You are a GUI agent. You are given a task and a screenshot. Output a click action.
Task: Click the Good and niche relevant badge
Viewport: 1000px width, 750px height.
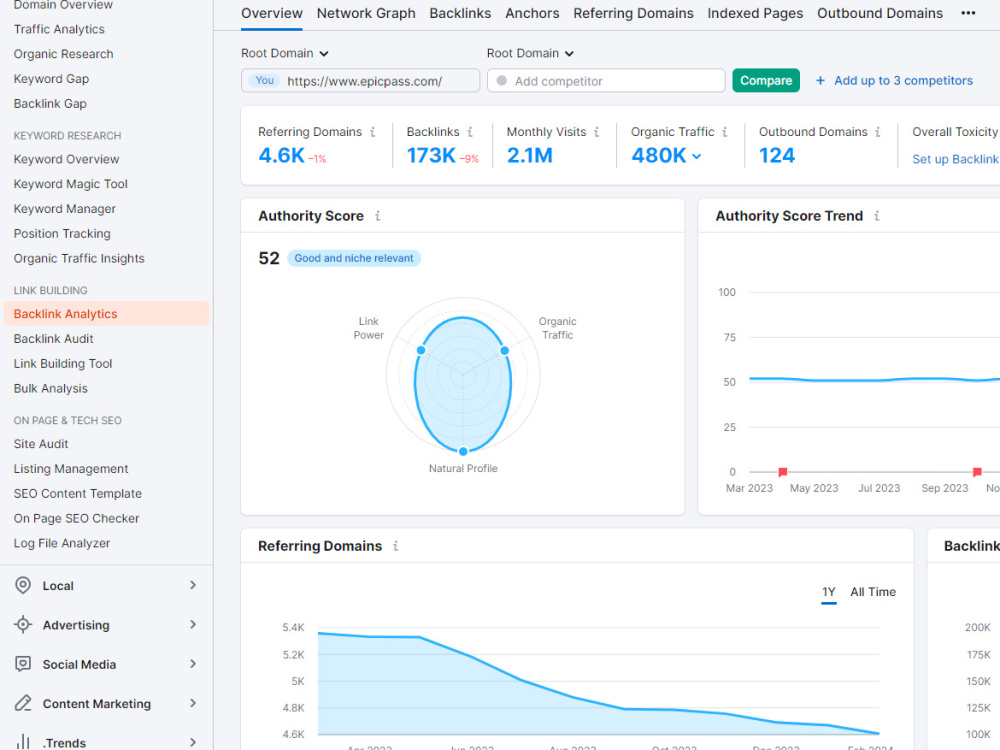point(354,258)
